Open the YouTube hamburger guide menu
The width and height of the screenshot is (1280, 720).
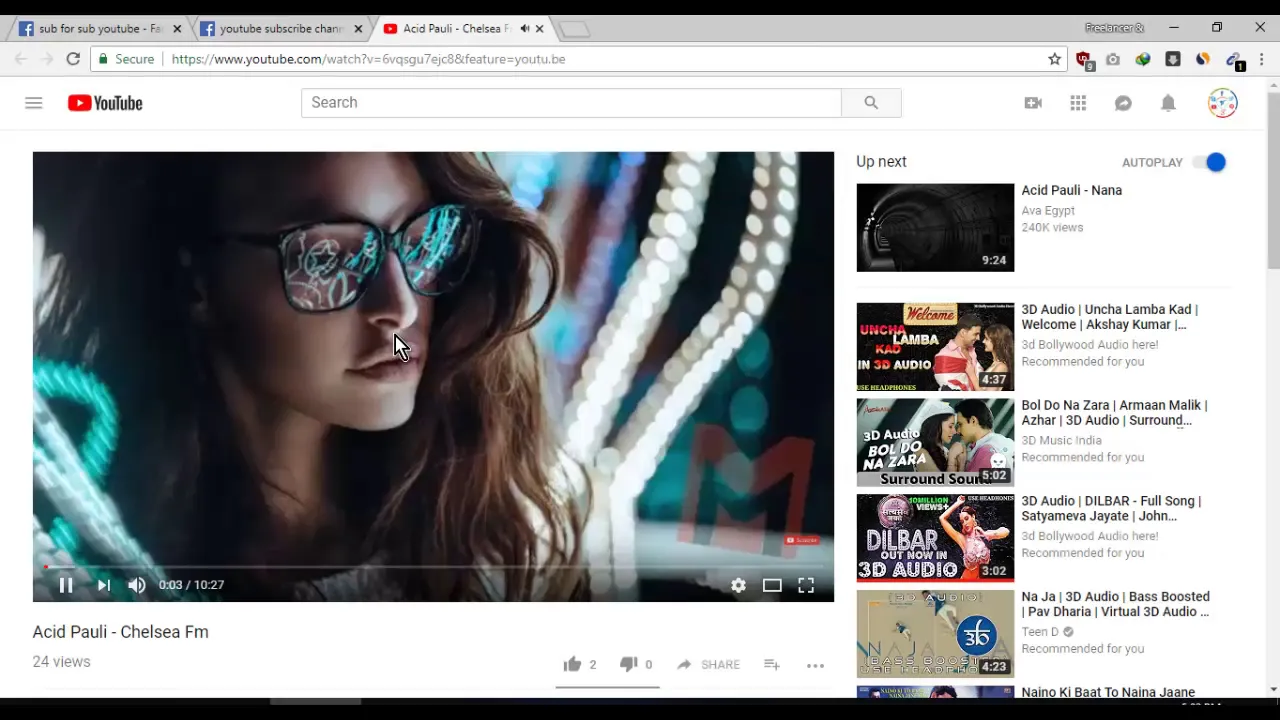[34, 103]
